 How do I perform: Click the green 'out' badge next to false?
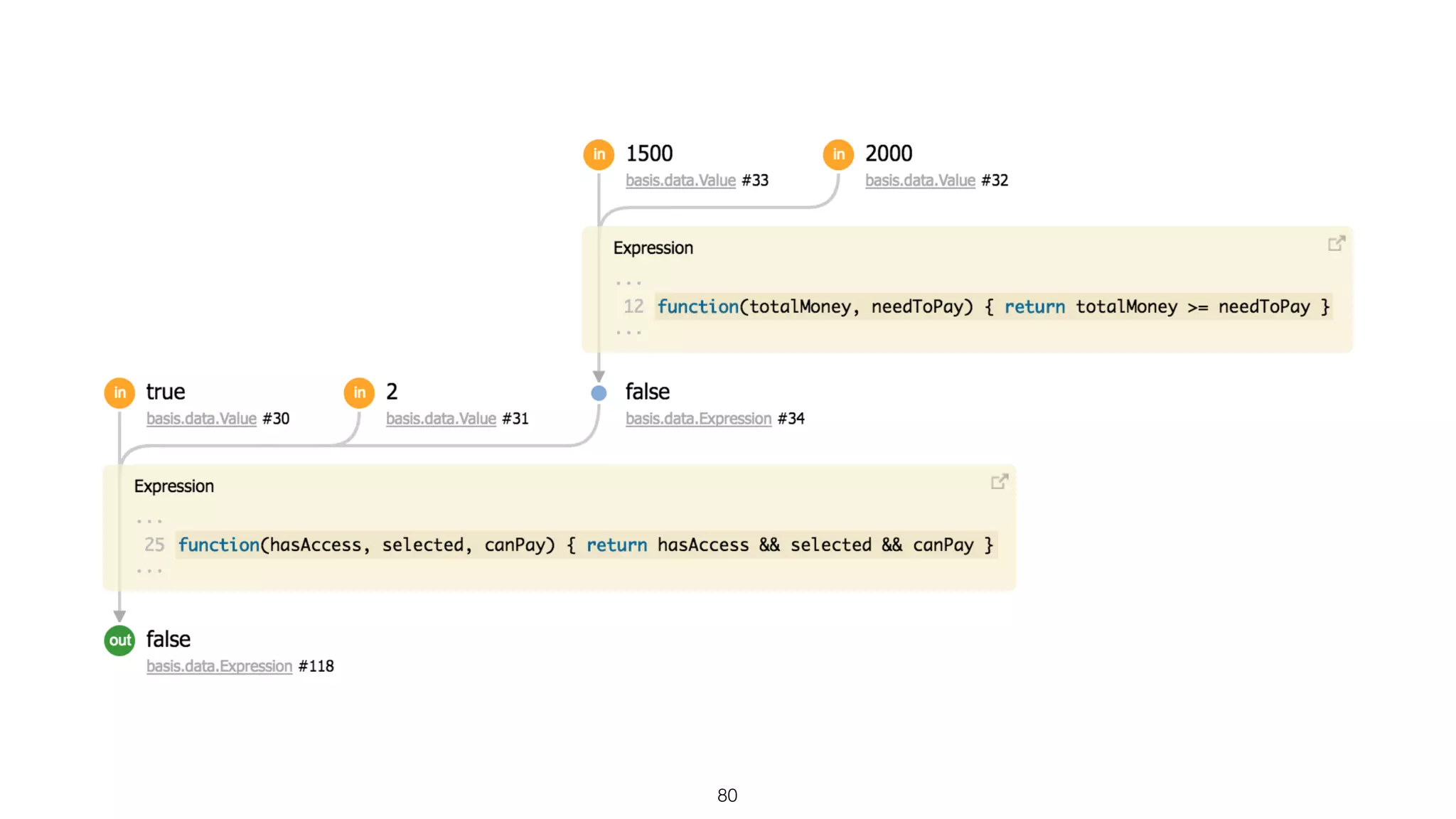[119, 641]
